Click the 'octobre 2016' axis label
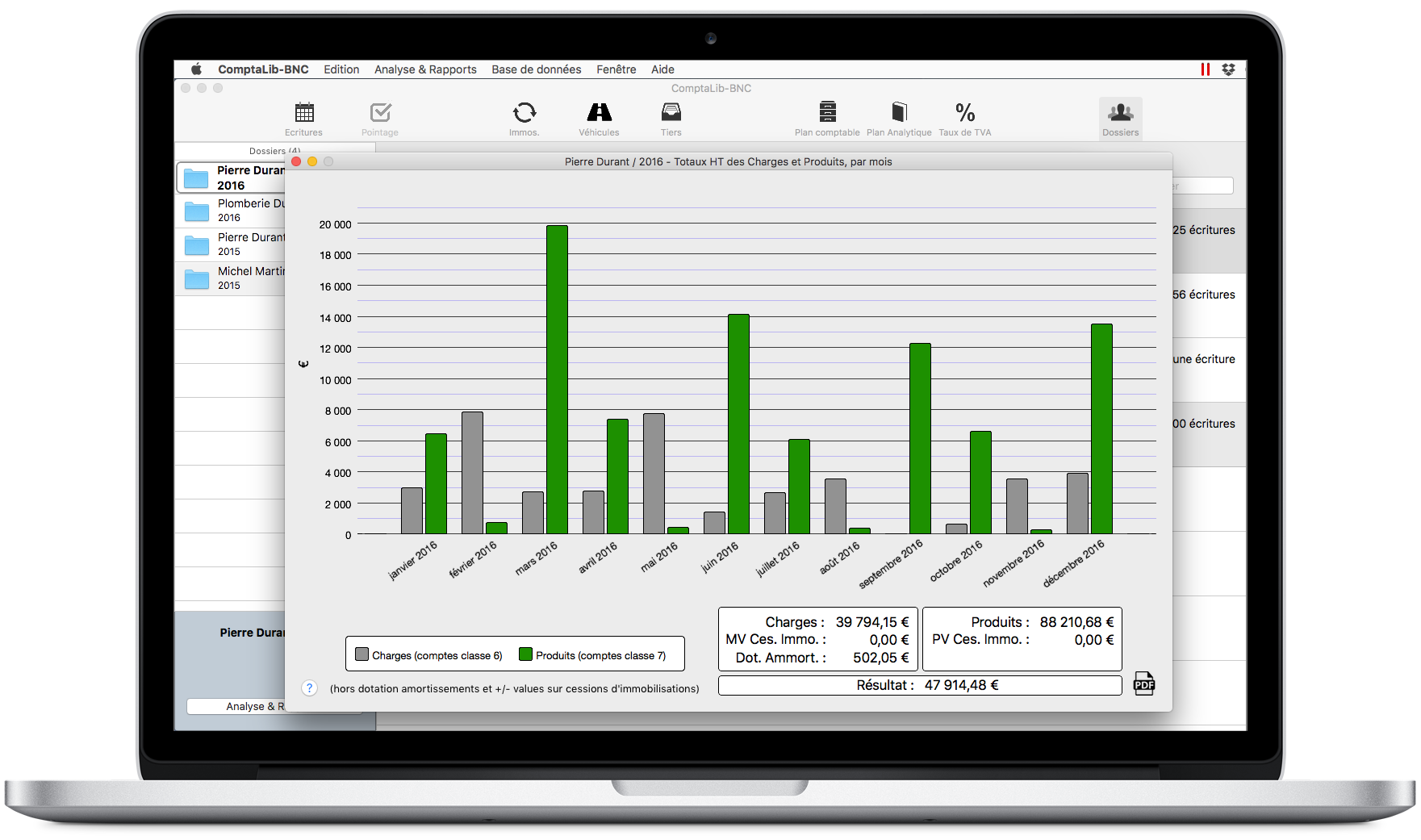Viewport: 1421px width, 840px height. coord(956,561)
